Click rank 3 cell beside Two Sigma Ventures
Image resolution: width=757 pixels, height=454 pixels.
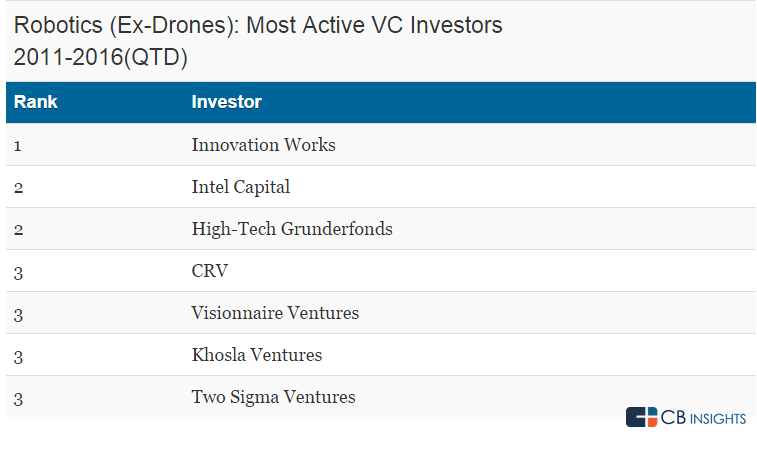pos(18,398)
